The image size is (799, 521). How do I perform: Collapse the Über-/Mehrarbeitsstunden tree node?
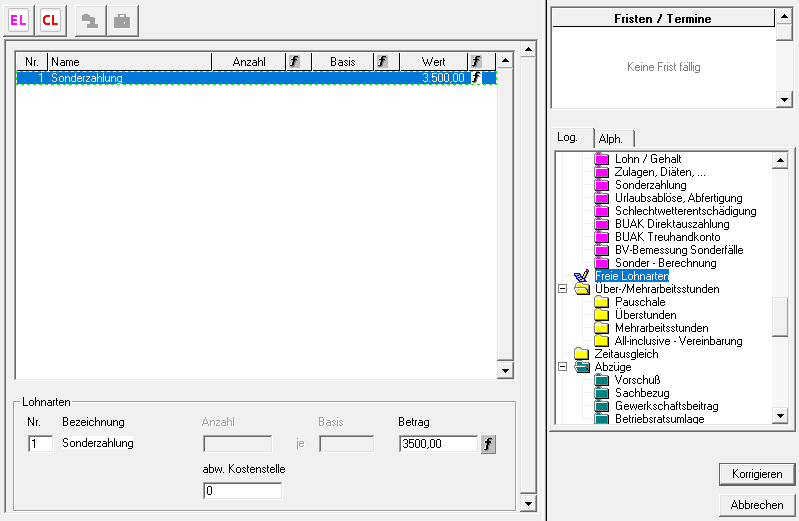point(563,289)
